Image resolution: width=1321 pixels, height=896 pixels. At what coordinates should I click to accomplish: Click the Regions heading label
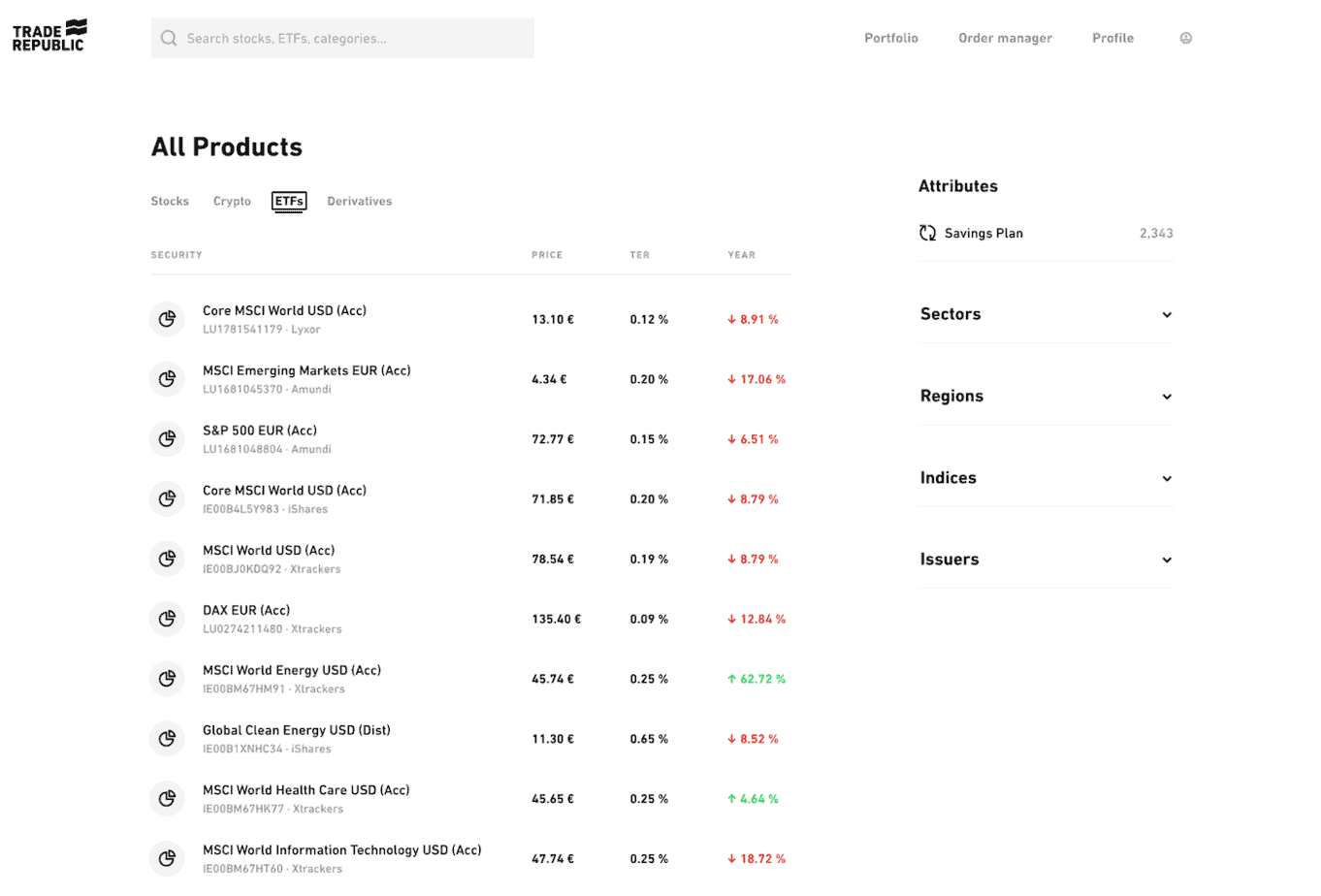point(951,396)
